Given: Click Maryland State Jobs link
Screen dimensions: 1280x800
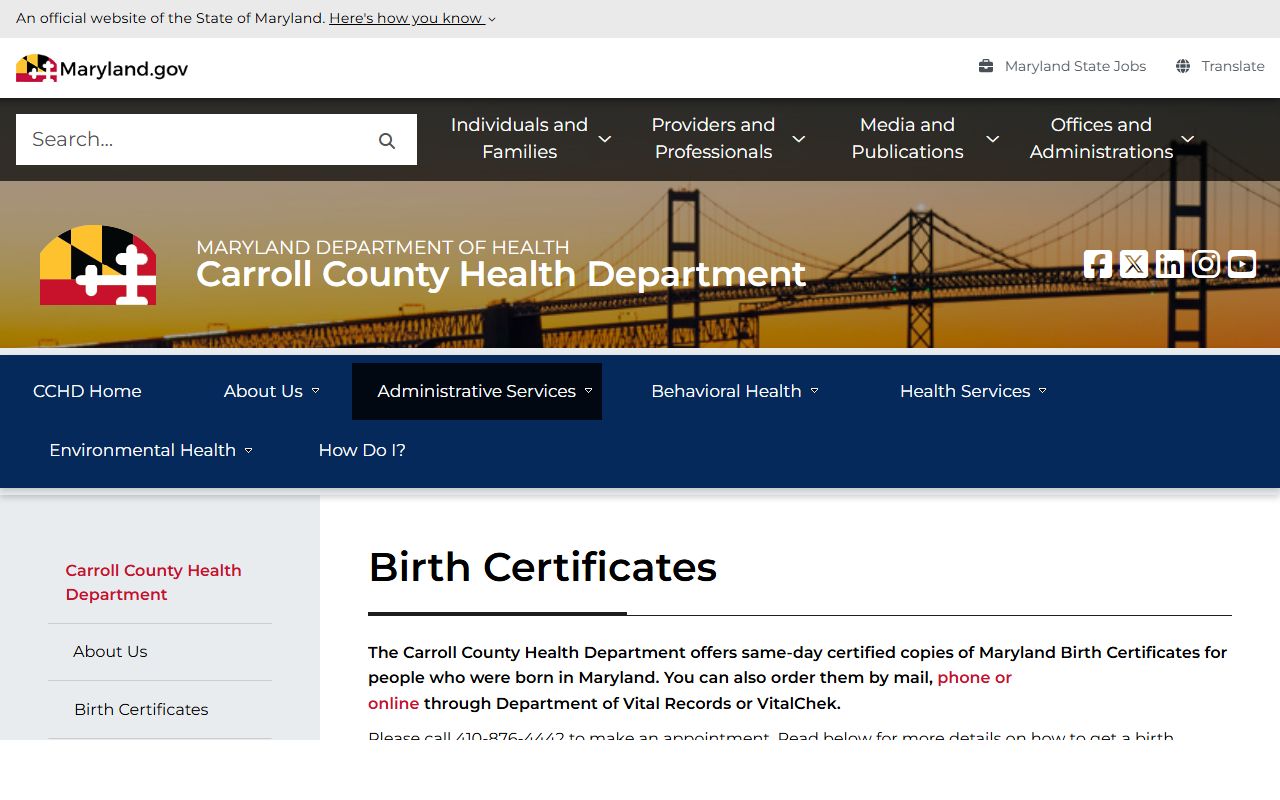Looking at the screenshot, I should [x=1075, y=66].
